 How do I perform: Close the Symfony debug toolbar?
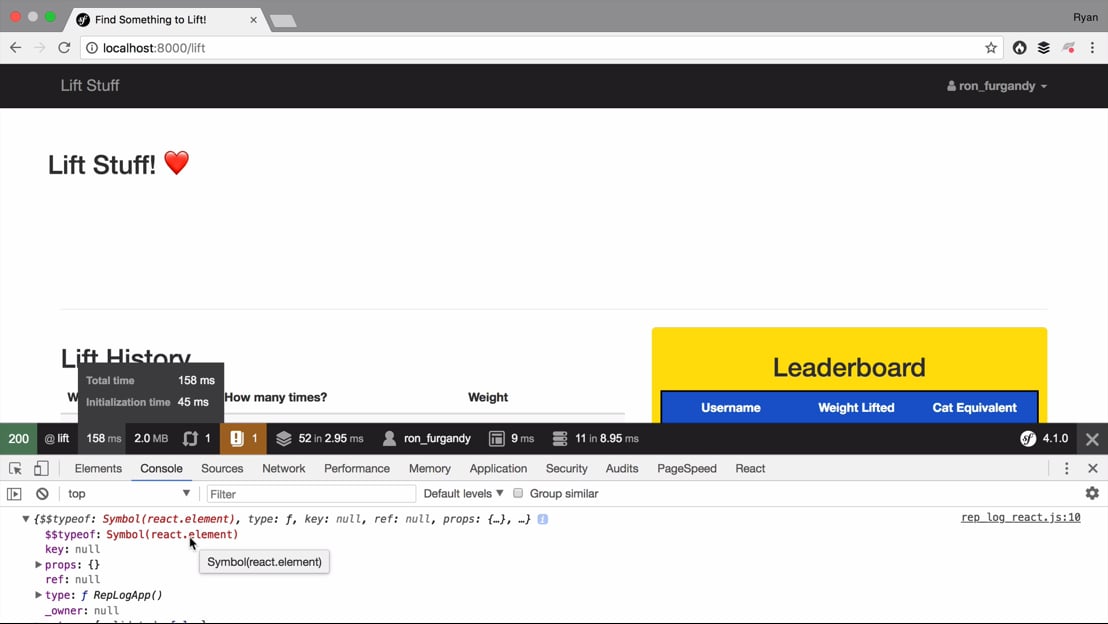pyautogui.click(x=1092, y=439)
